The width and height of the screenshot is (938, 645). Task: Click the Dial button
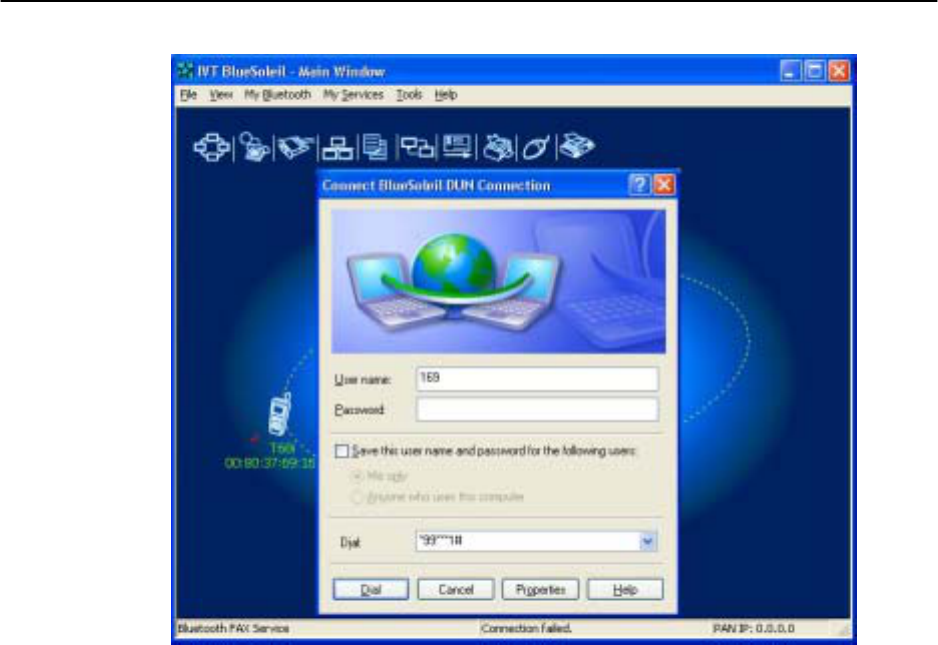coord(371,589)
